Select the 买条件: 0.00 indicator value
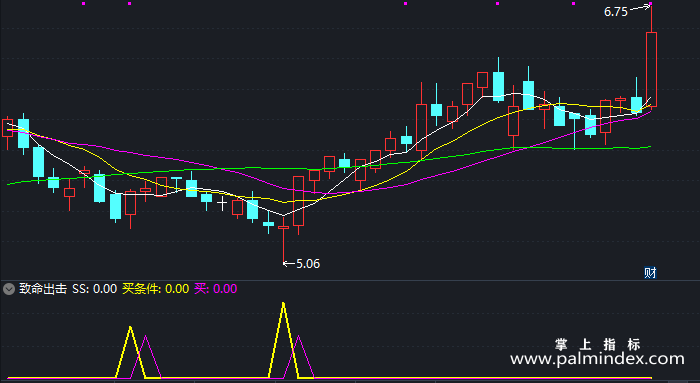Image resolution: width=700 pixels, height=383 pixels. 155,289
